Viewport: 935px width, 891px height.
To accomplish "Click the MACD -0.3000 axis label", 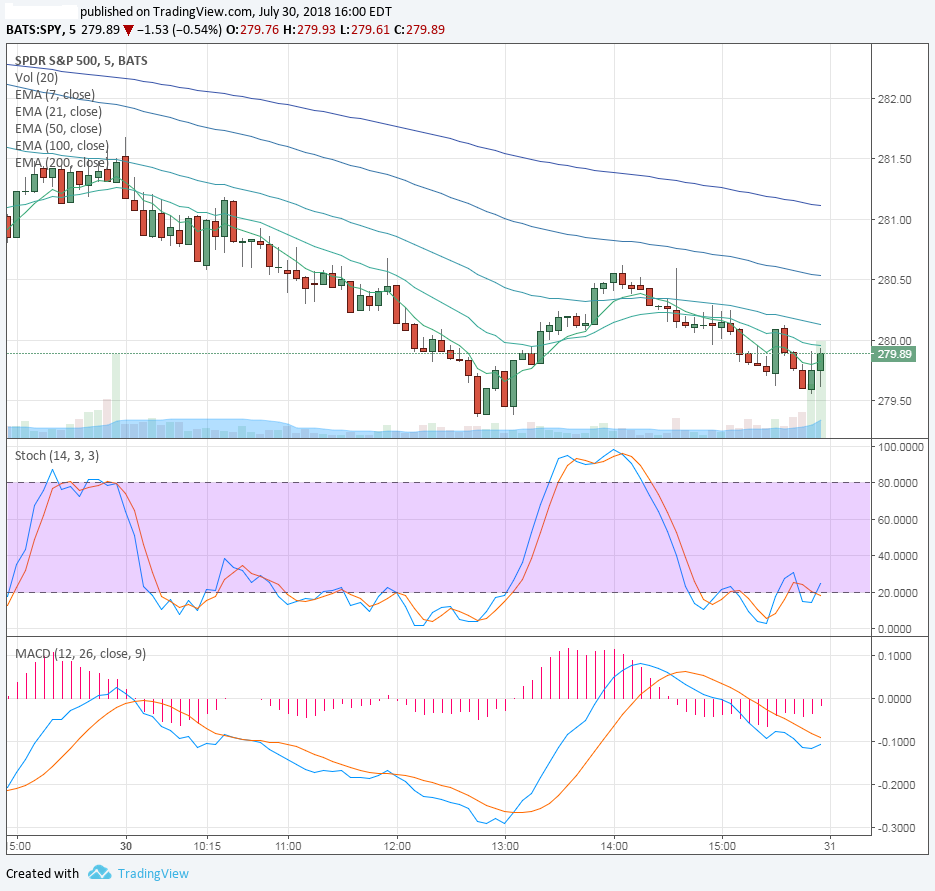I will click(895, 828).
